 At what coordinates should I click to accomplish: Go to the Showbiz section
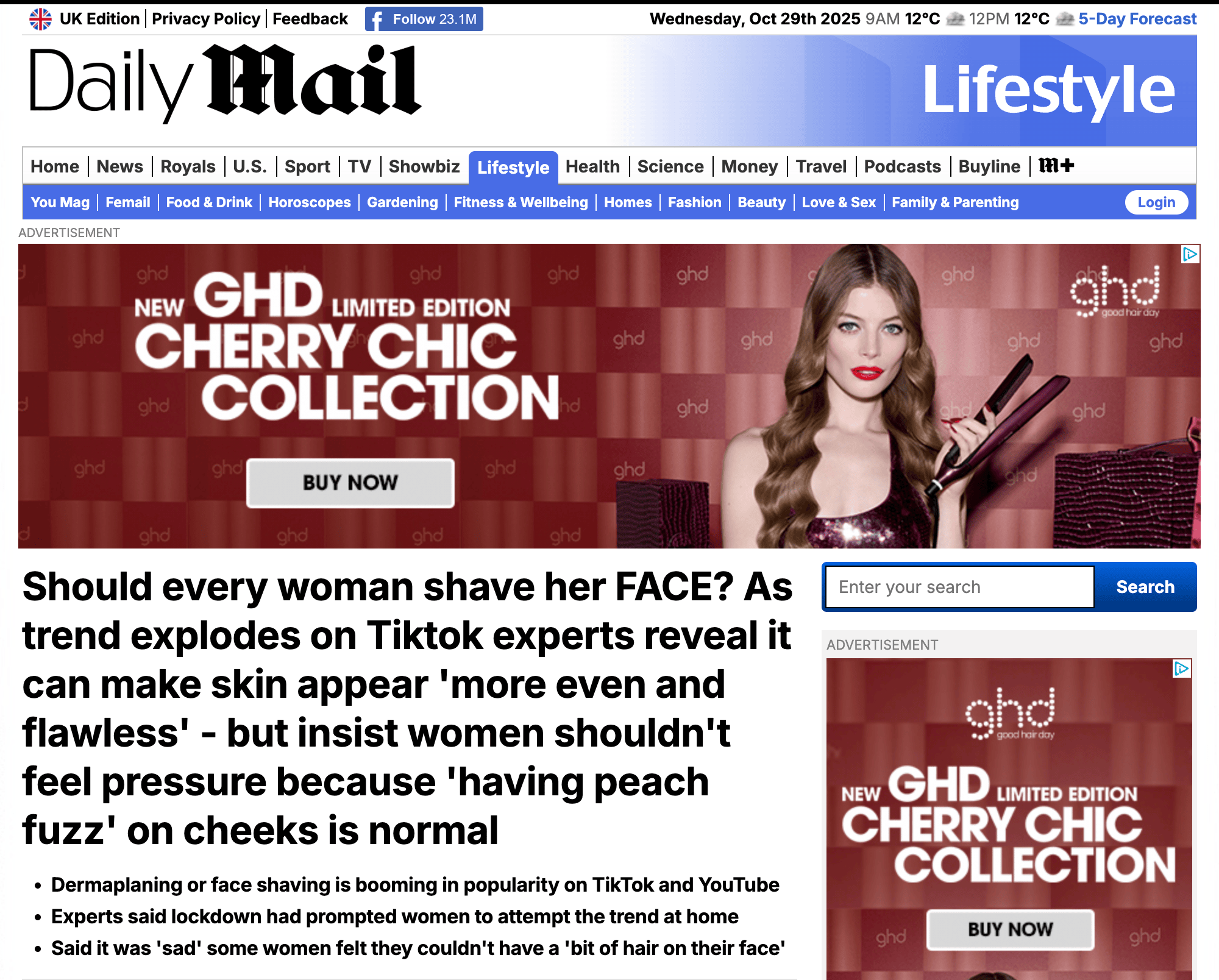[x=424, y=166]
